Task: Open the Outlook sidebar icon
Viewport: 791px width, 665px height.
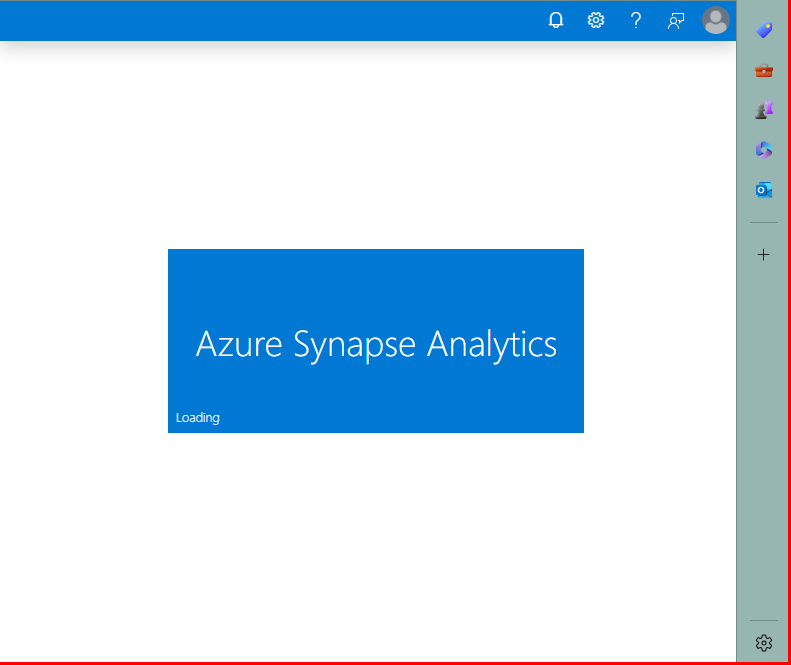Action: (764, 190)
